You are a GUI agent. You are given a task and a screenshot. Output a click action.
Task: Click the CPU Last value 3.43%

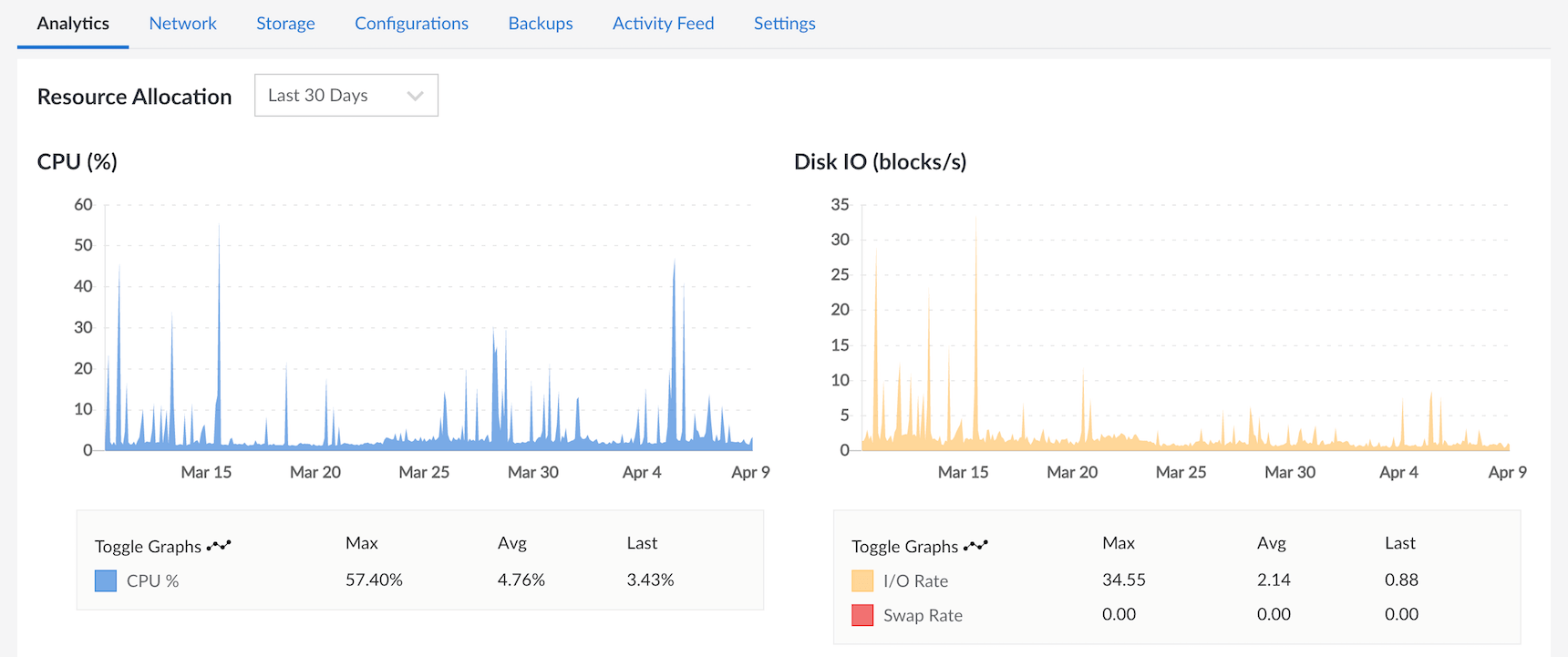650,580
